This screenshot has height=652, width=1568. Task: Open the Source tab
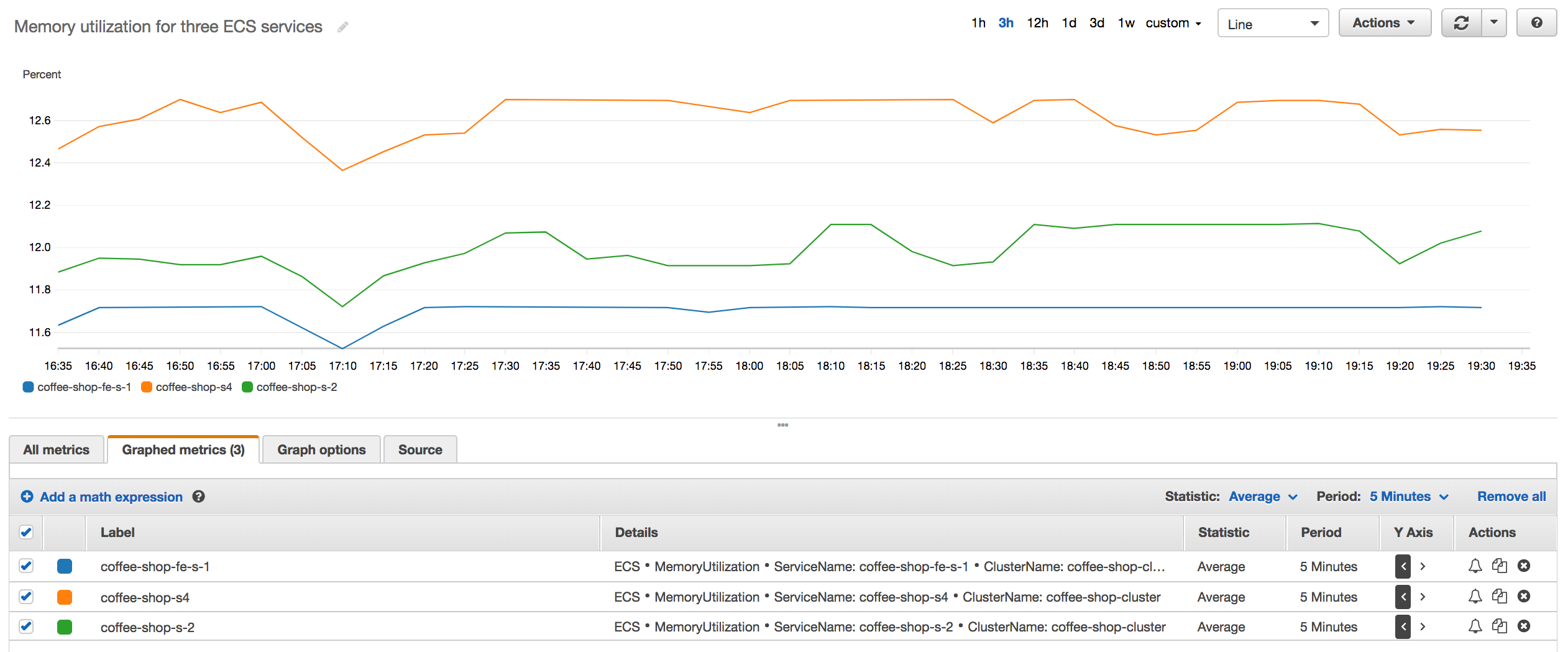coord(420,449)
